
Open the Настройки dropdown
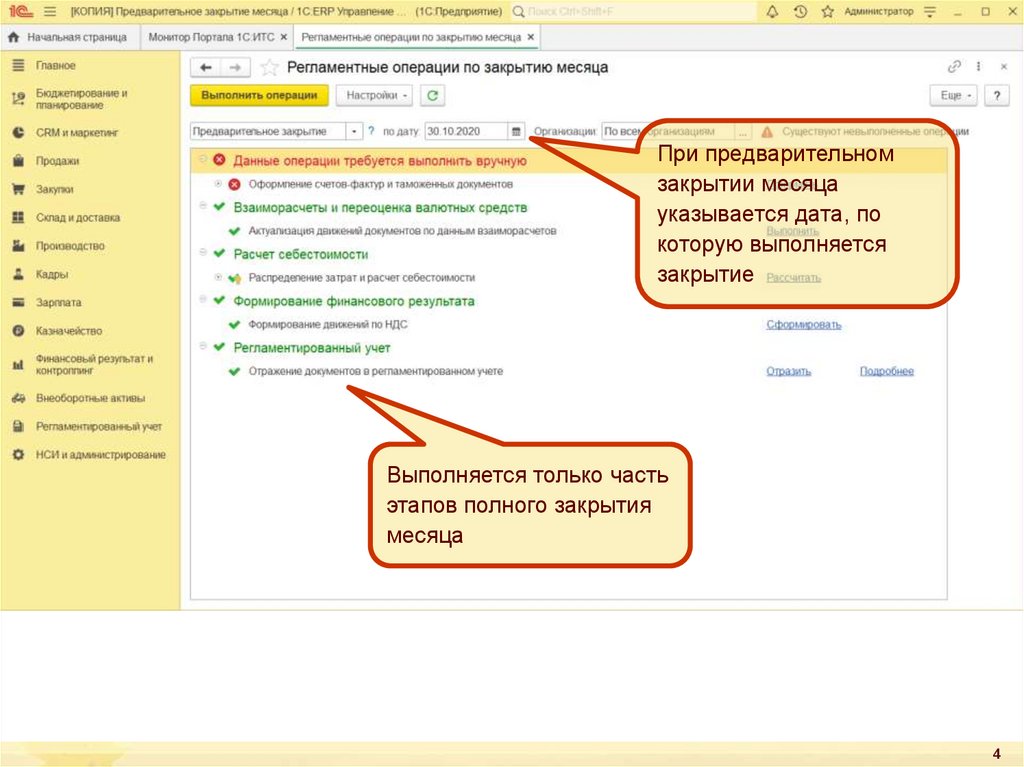coord(375,96)
